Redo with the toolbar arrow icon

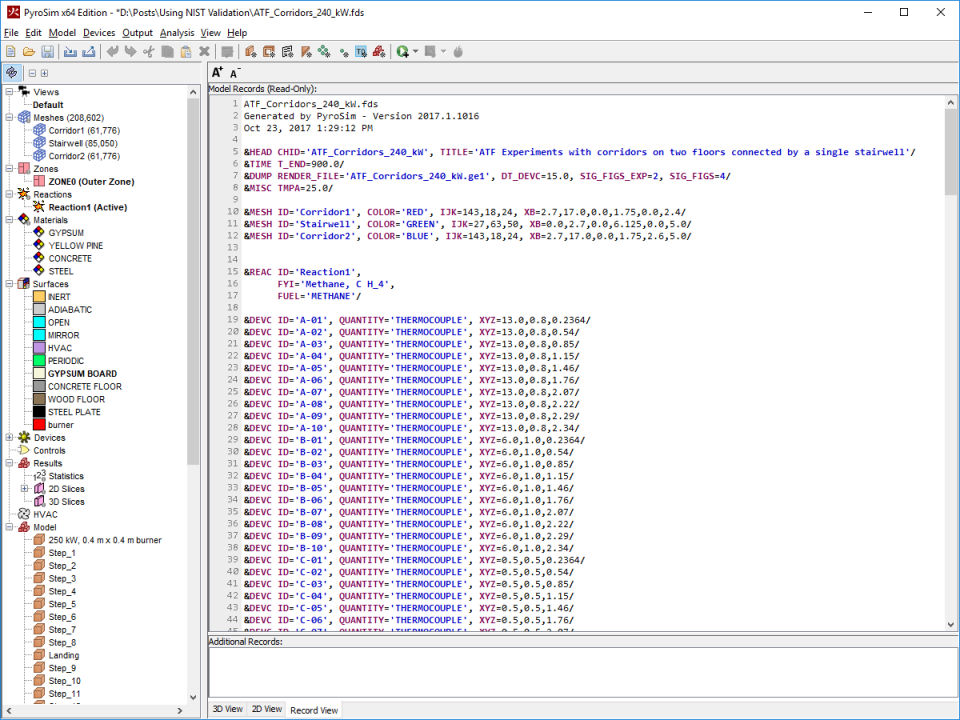coord(131,51)
